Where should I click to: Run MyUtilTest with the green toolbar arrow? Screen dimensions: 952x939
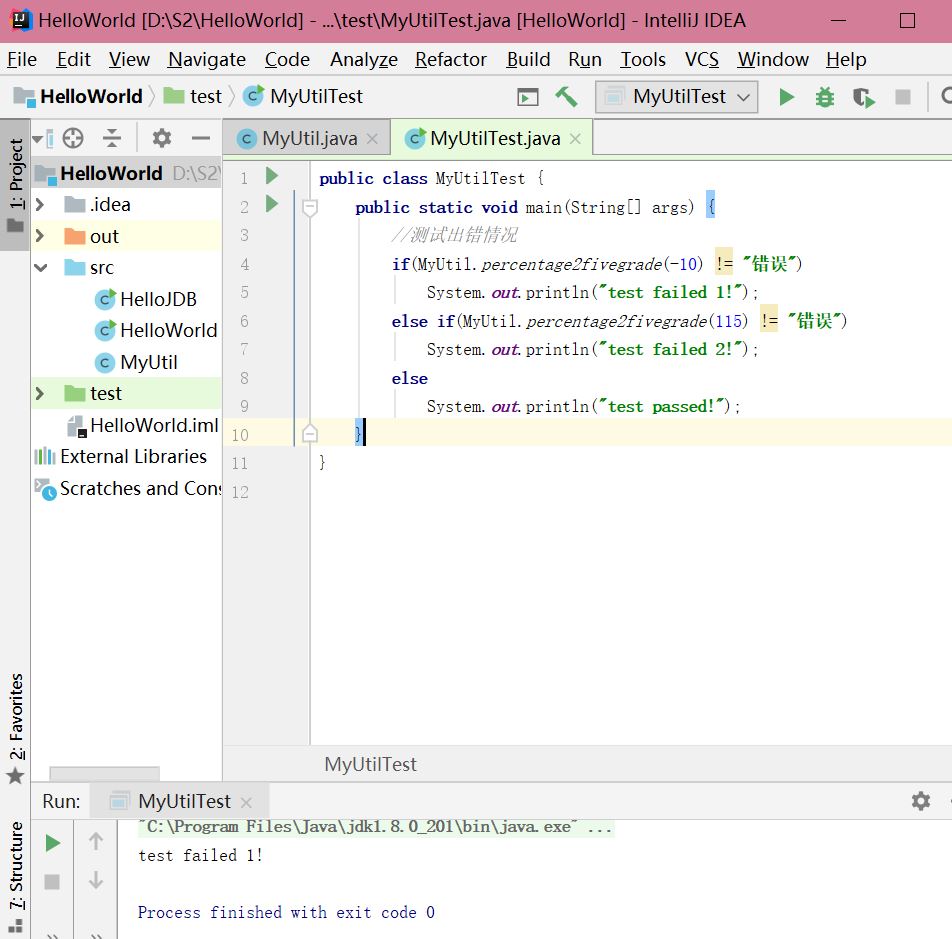(x=786, y=97)
